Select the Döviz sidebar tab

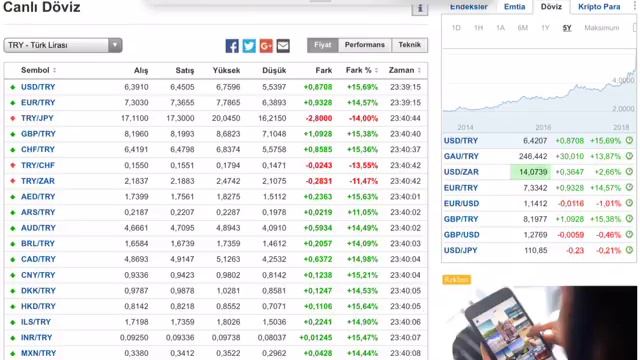point(551,7)
